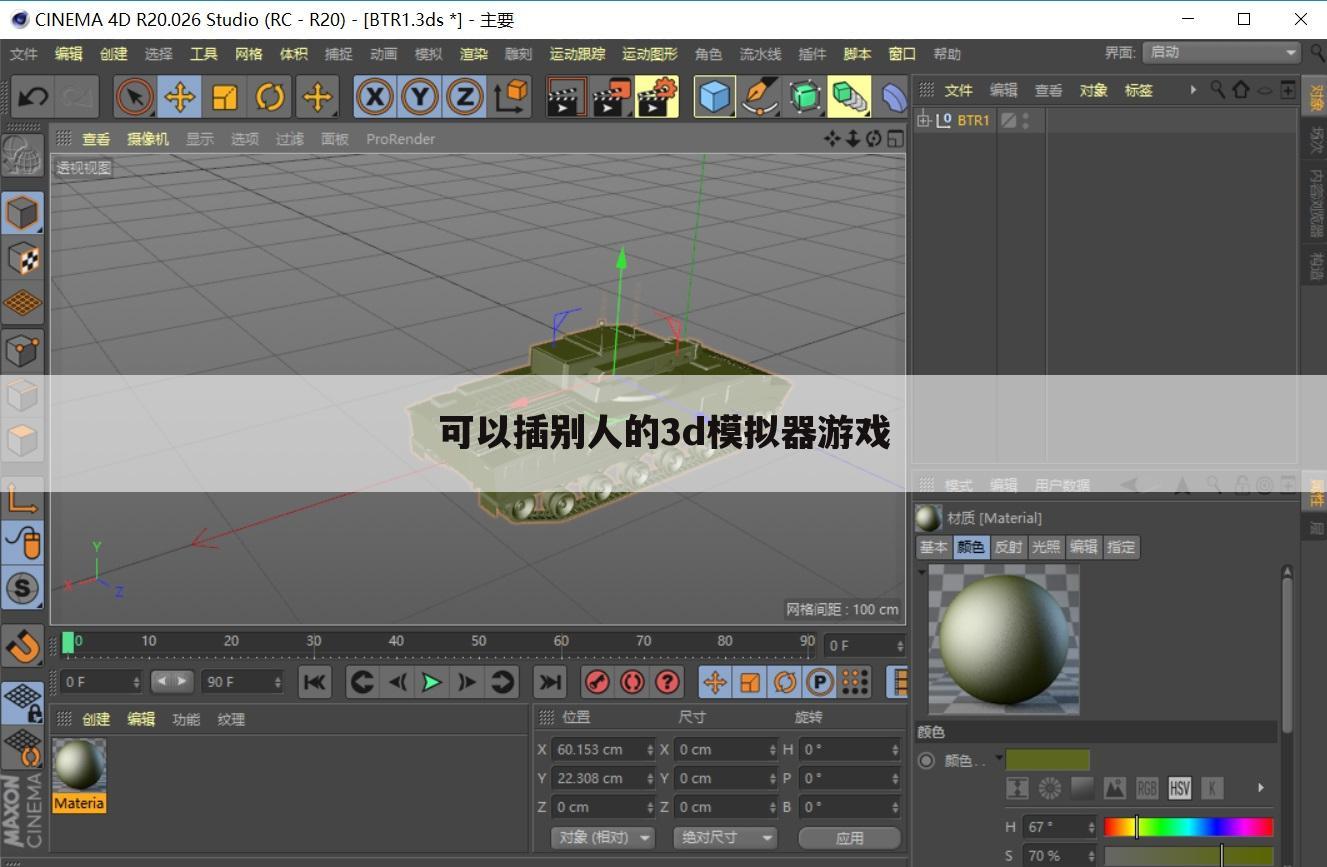Open the 界面 layout dropdown
Screen dimensions: 1327x867
click(1222, 52)
